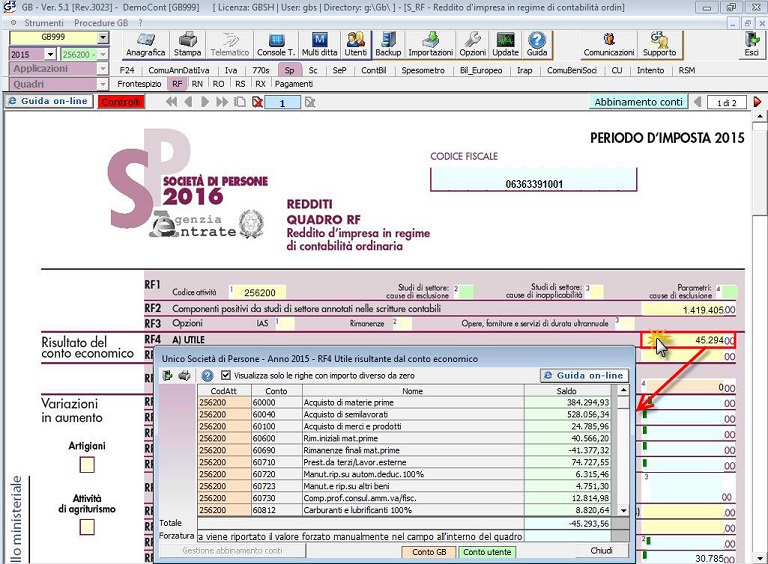
Task: Open Telematico icon
Action: click(230, 45)
